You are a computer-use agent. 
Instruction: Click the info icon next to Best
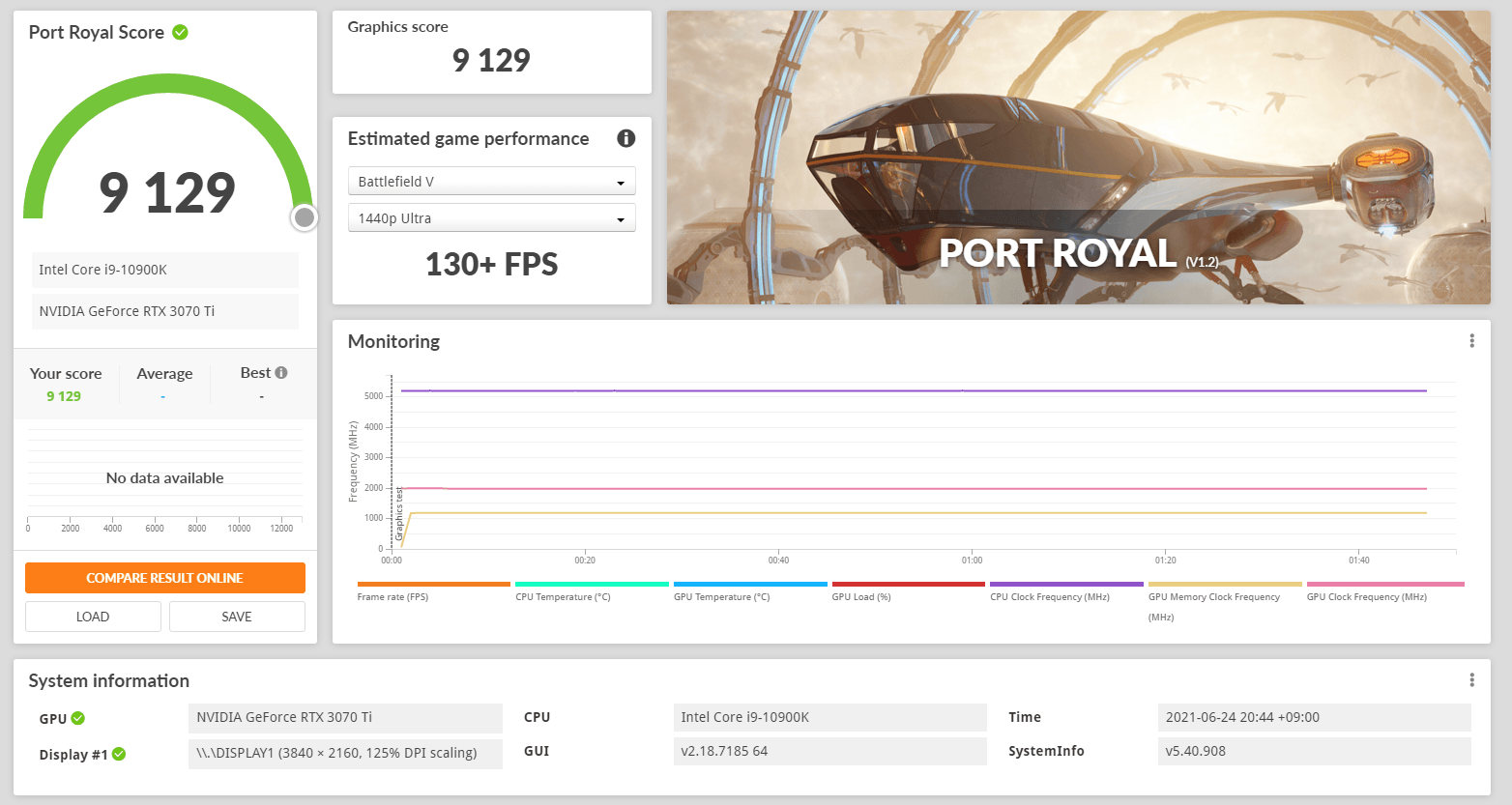pos(281,372)
